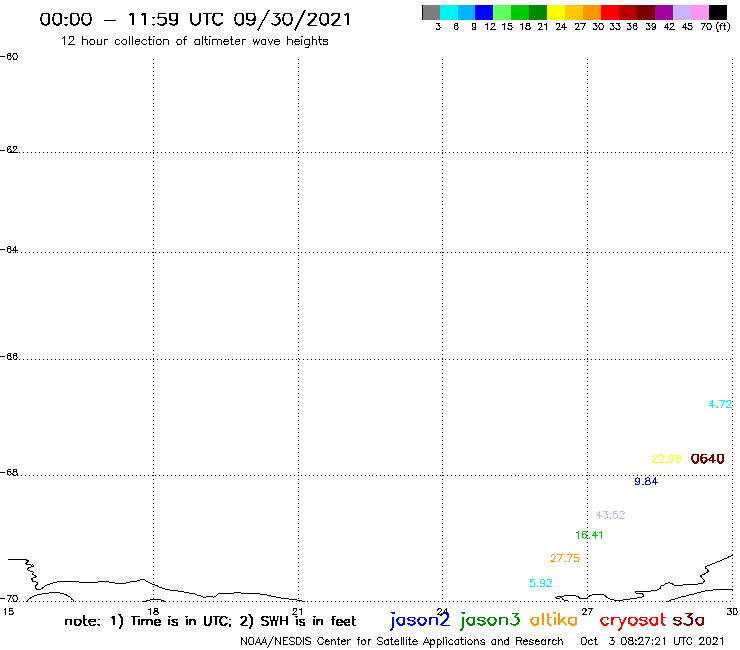This screenshot has width=740, height=650.
Task: Click the -64 latitude axis label
Action: pyautogui.click(x=9, y=249)
